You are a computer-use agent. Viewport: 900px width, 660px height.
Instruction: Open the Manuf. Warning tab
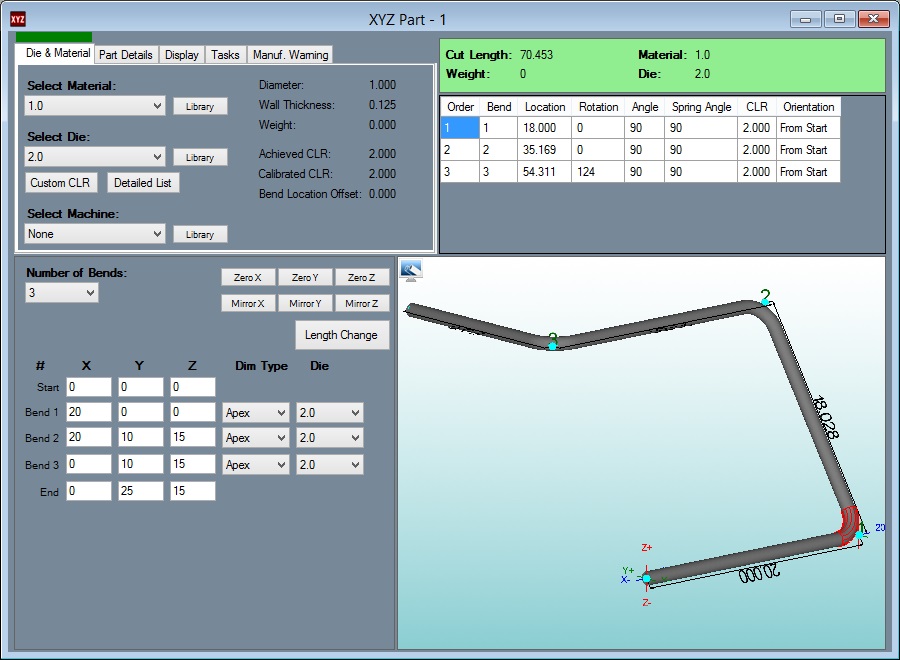[x=289, y=55]
